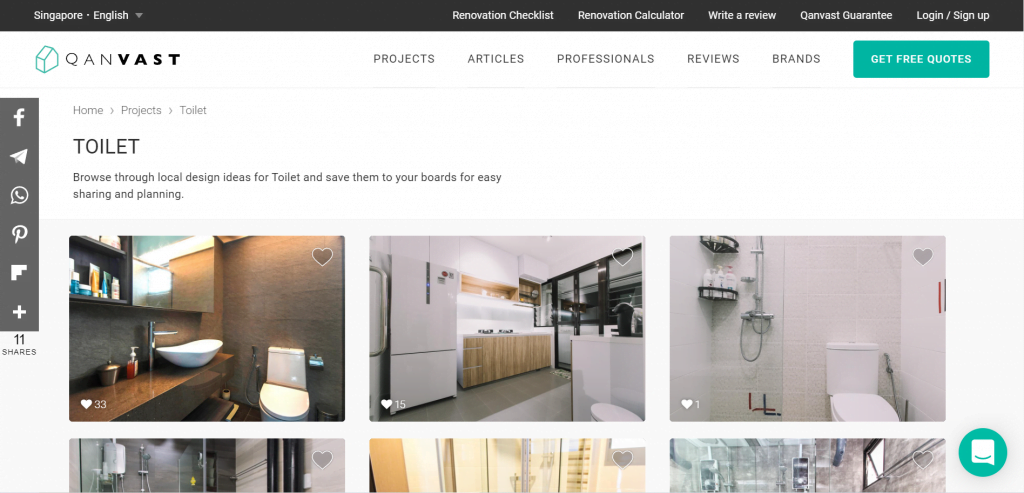Viewport: 1024px width, 493px height.
Task: Open the PROJECTS navigation menu
Action: (x=404, y=59)
